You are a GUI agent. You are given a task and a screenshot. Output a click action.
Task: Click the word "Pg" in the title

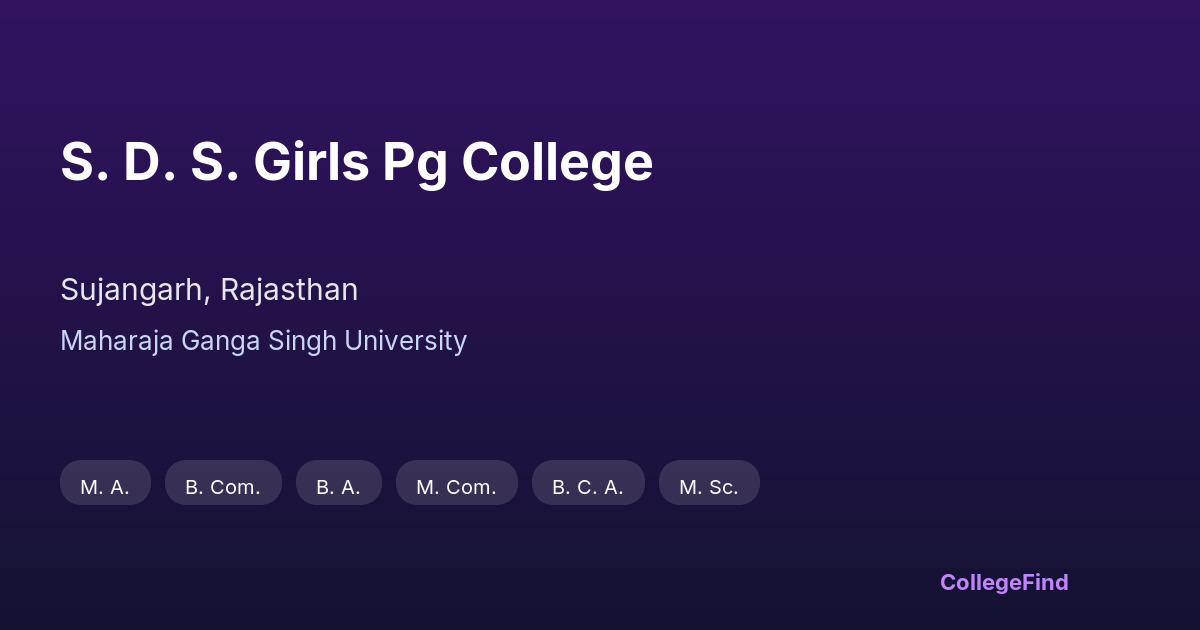click(415, 164)
